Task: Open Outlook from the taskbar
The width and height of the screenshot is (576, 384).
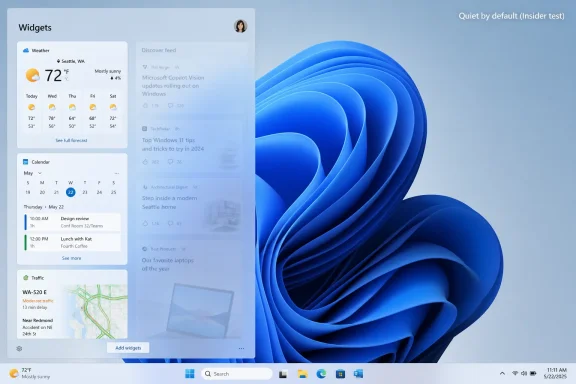Action: [359, 374]
